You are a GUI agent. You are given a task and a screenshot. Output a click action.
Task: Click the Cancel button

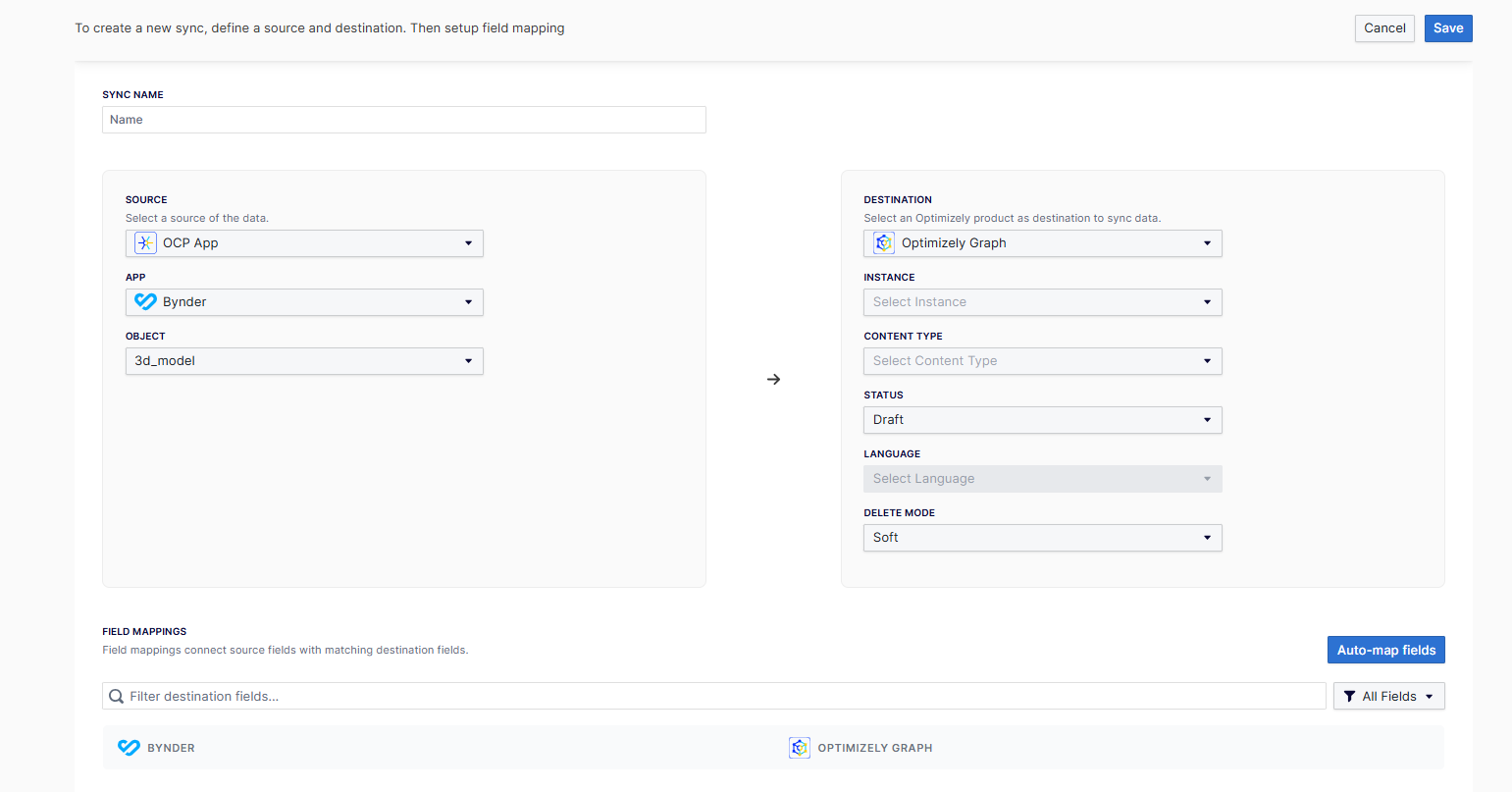click(1384, 28)
